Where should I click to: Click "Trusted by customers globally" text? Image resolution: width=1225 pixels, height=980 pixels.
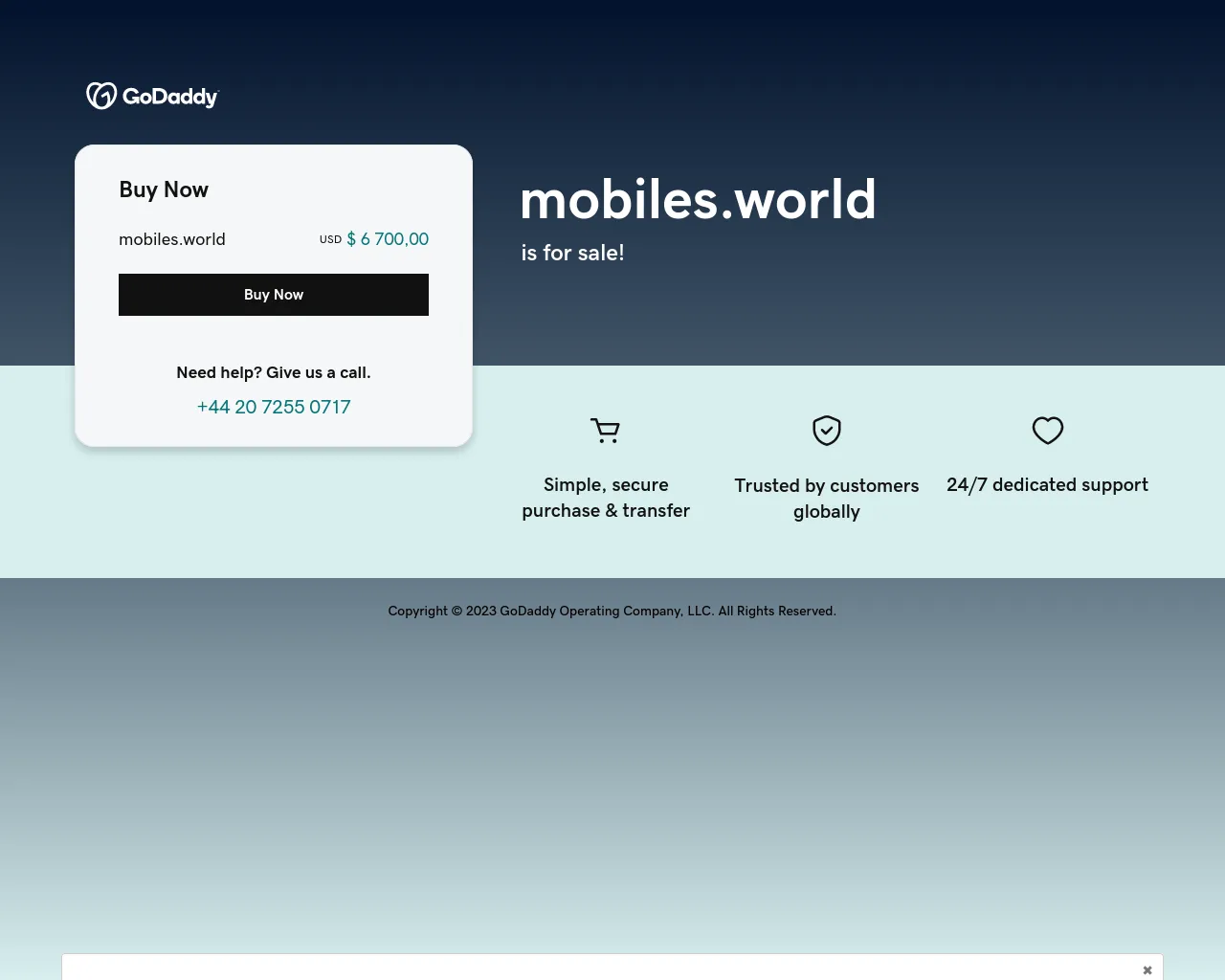[x=827, y=499]
